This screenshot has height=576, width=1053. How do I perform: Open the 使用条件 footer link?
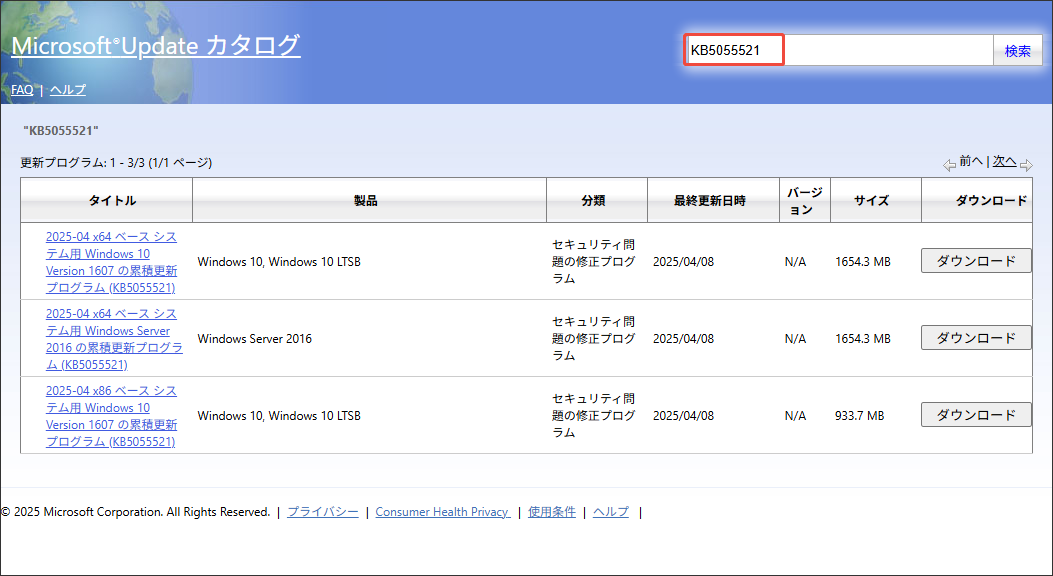(551, 512)
